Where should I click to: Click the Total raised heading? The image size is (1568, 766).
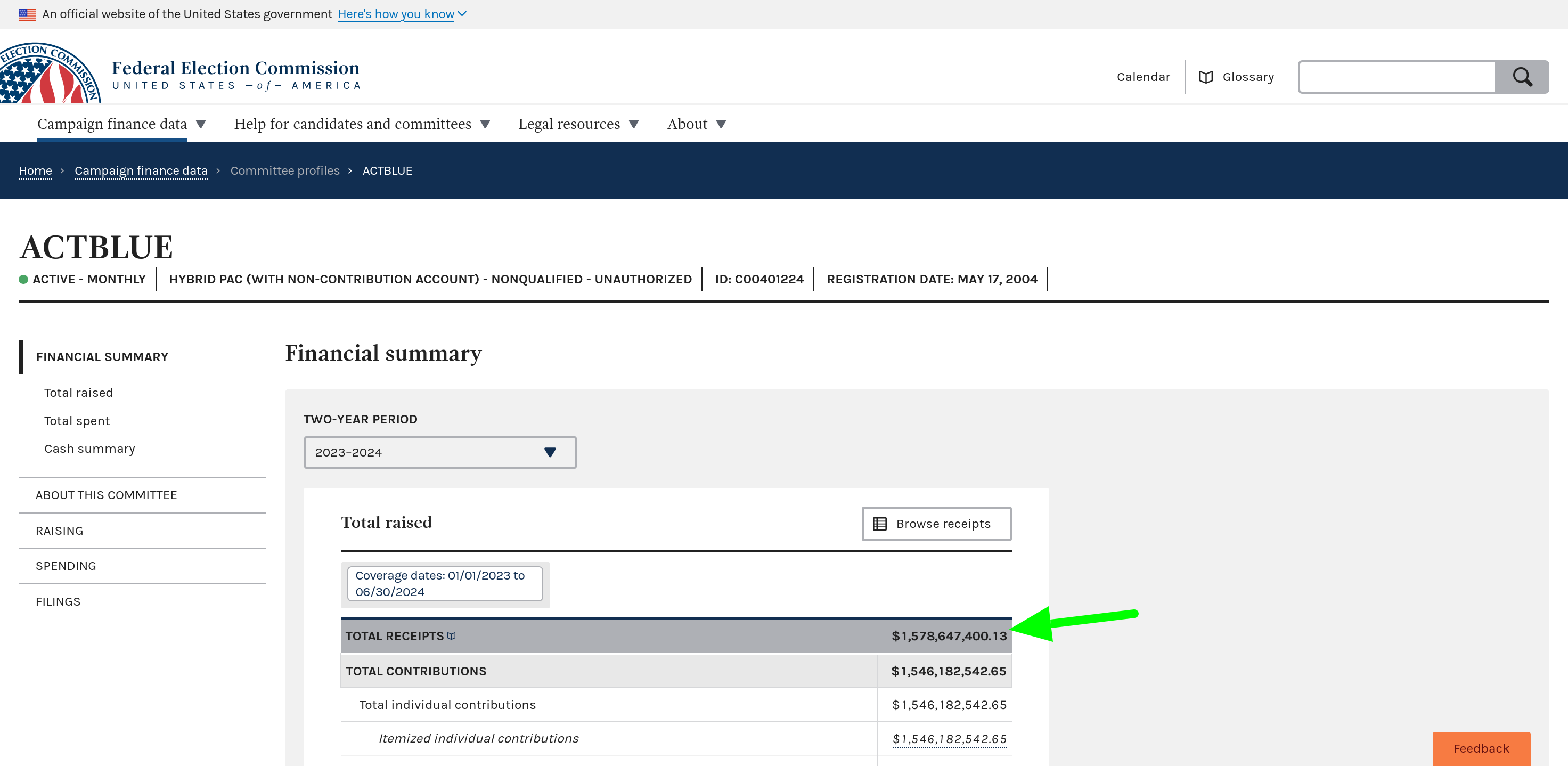(x=387, y=523)
